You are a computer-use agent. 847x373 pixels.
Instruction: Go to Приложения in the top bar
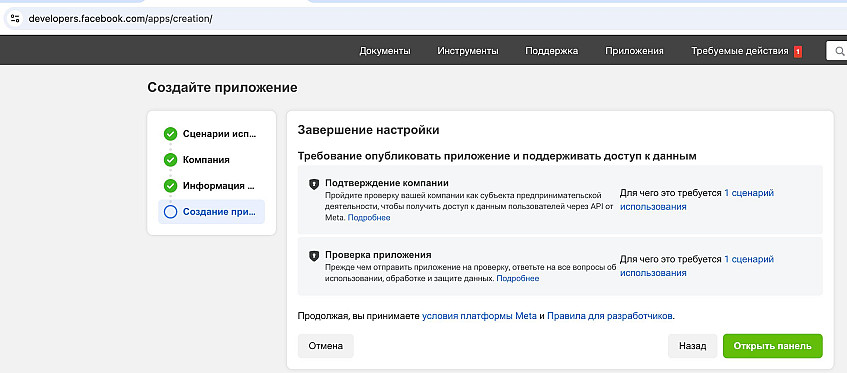point(634,51)
